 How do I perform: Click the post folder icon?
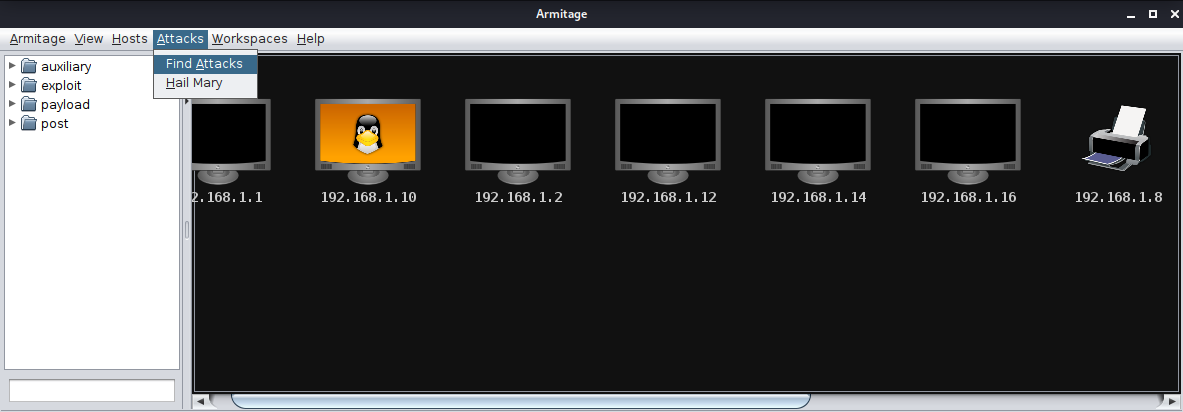coord(29,123)
